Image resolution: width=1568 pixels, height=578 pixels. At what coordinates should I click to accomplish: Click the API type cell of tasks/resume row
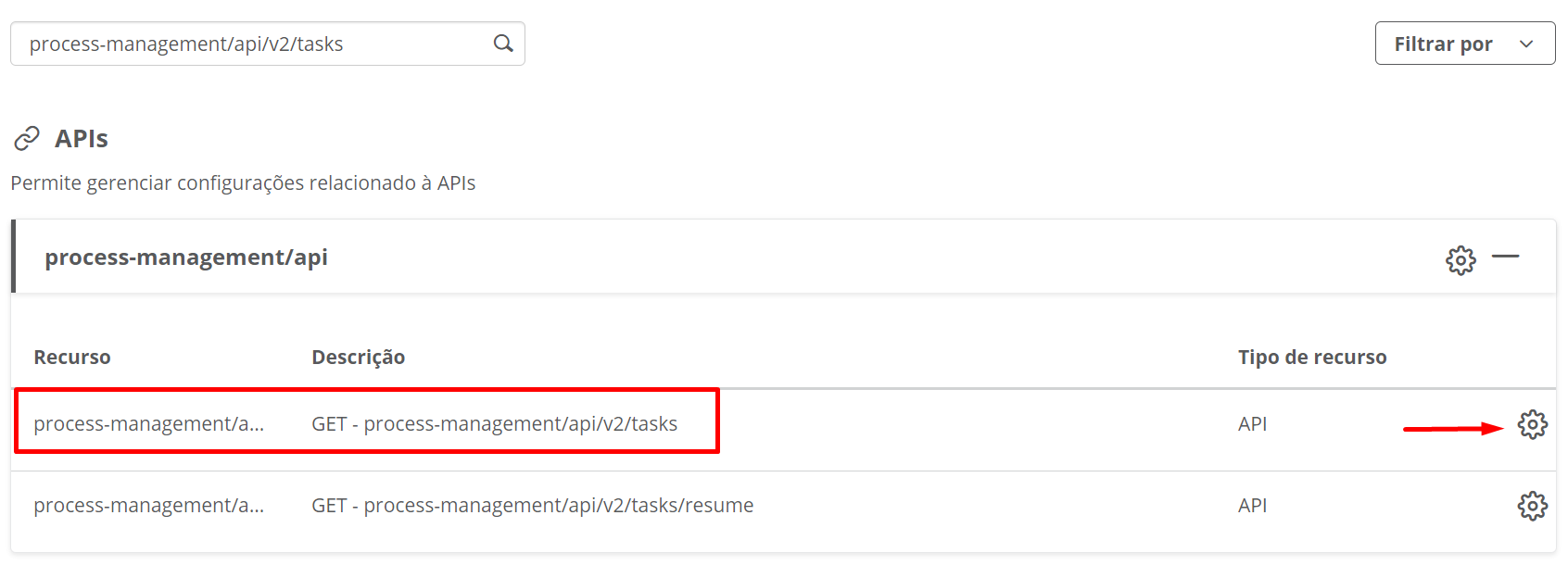coord(1252,506)
